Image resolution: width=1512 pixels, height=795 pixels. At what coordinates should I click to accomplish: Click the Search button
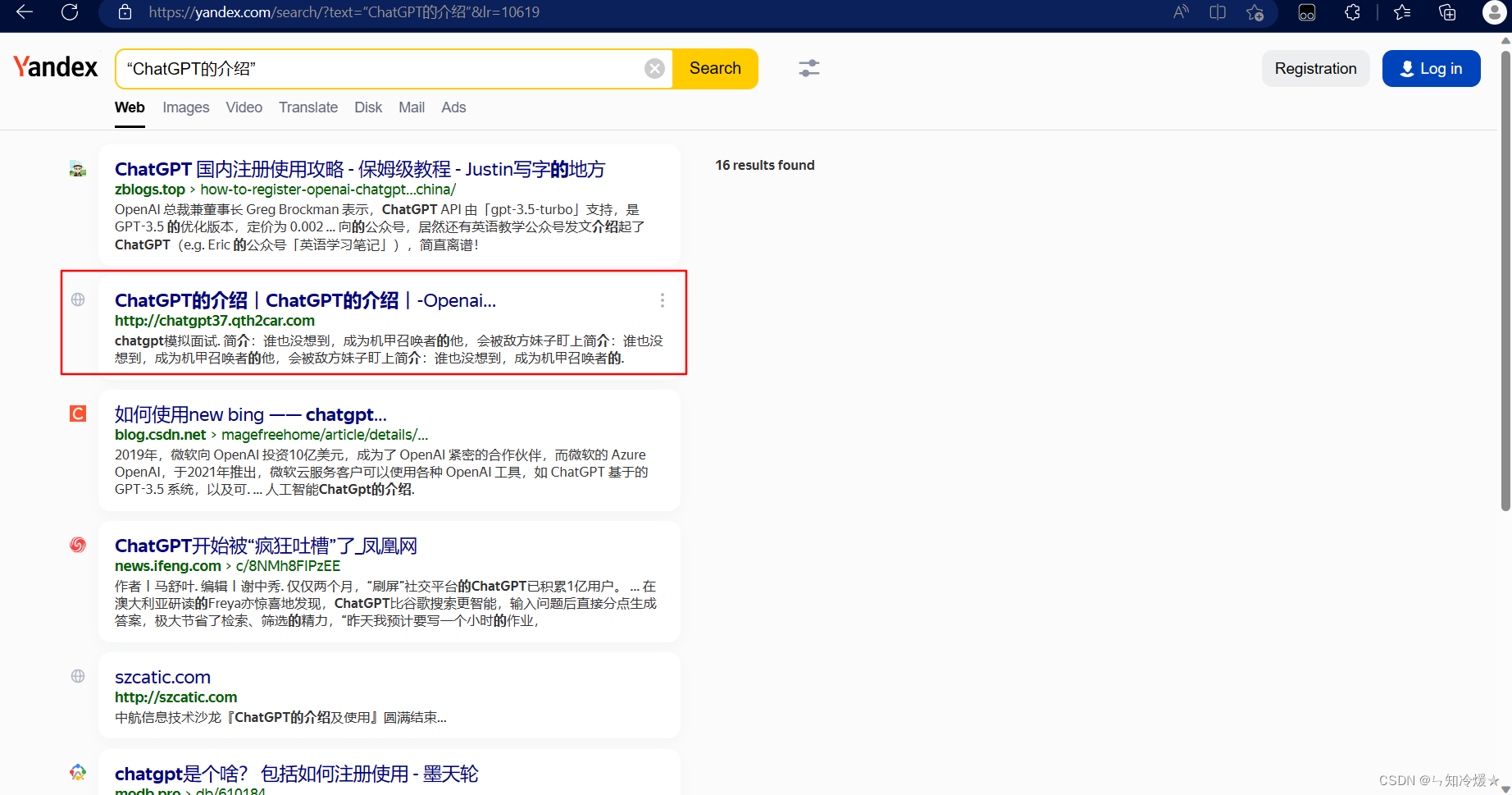715,69
